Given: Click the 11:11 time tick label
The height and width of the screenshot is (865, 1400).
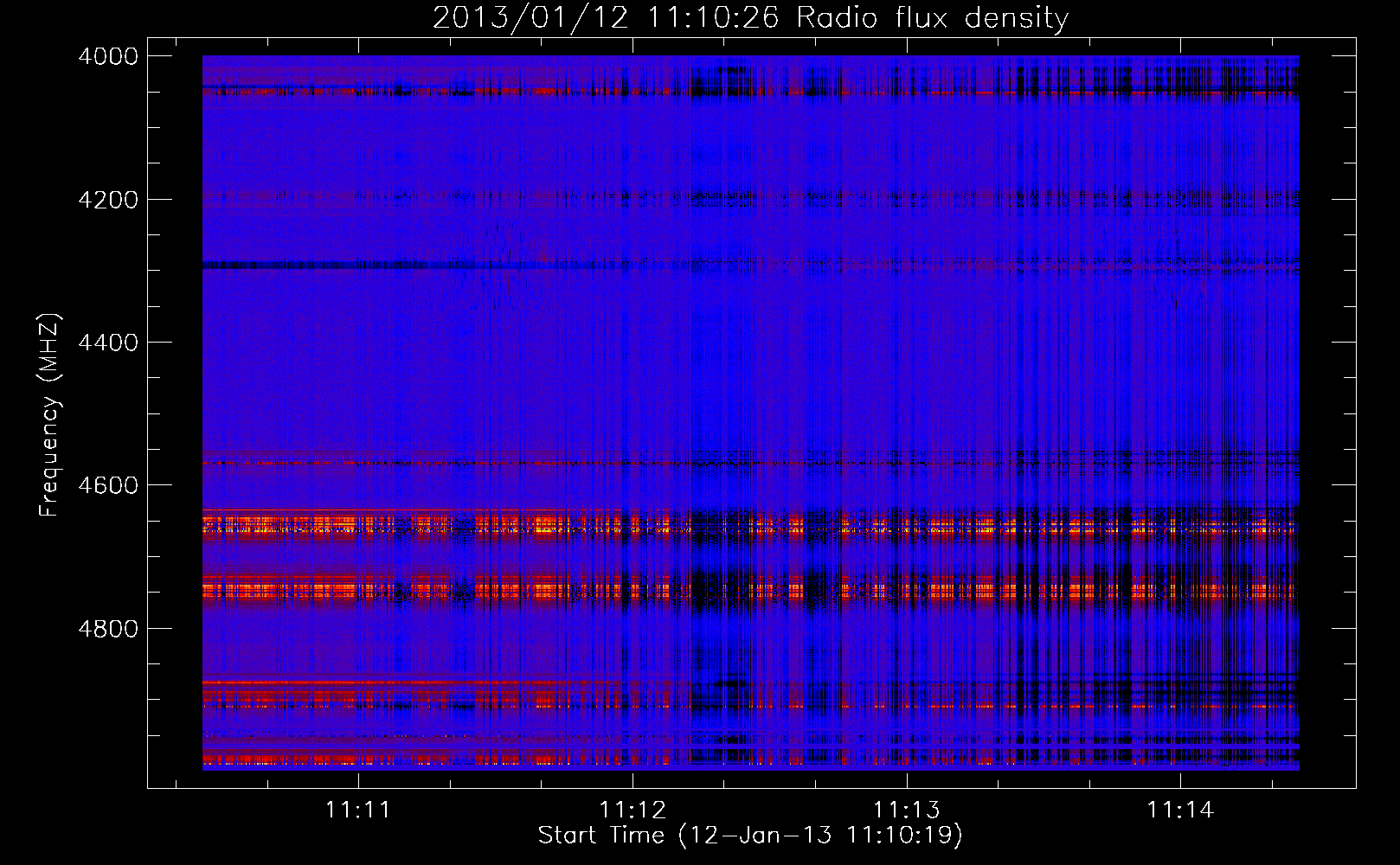Looking at the screenshot, I should click(x=358, y=811).
